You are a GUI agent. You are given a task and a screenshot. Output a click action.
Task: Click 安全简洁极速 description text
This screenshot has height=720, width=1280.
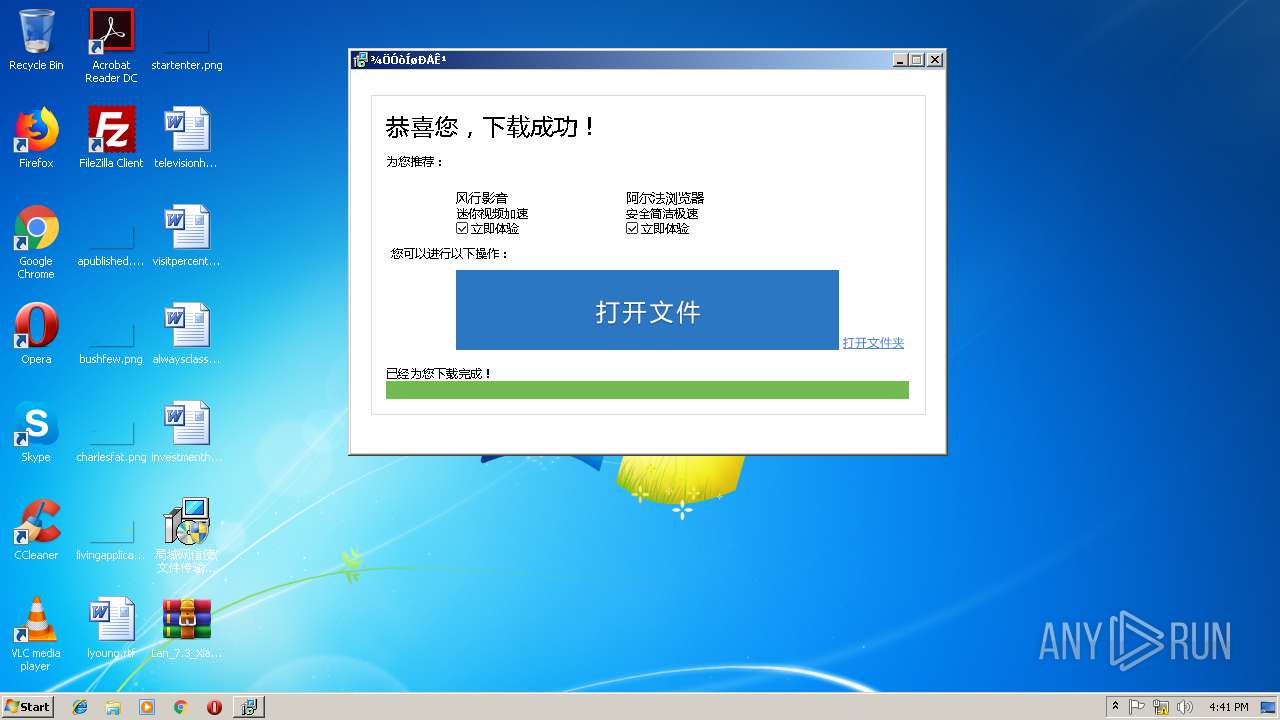pyautogui.click(x=662, y=213)
